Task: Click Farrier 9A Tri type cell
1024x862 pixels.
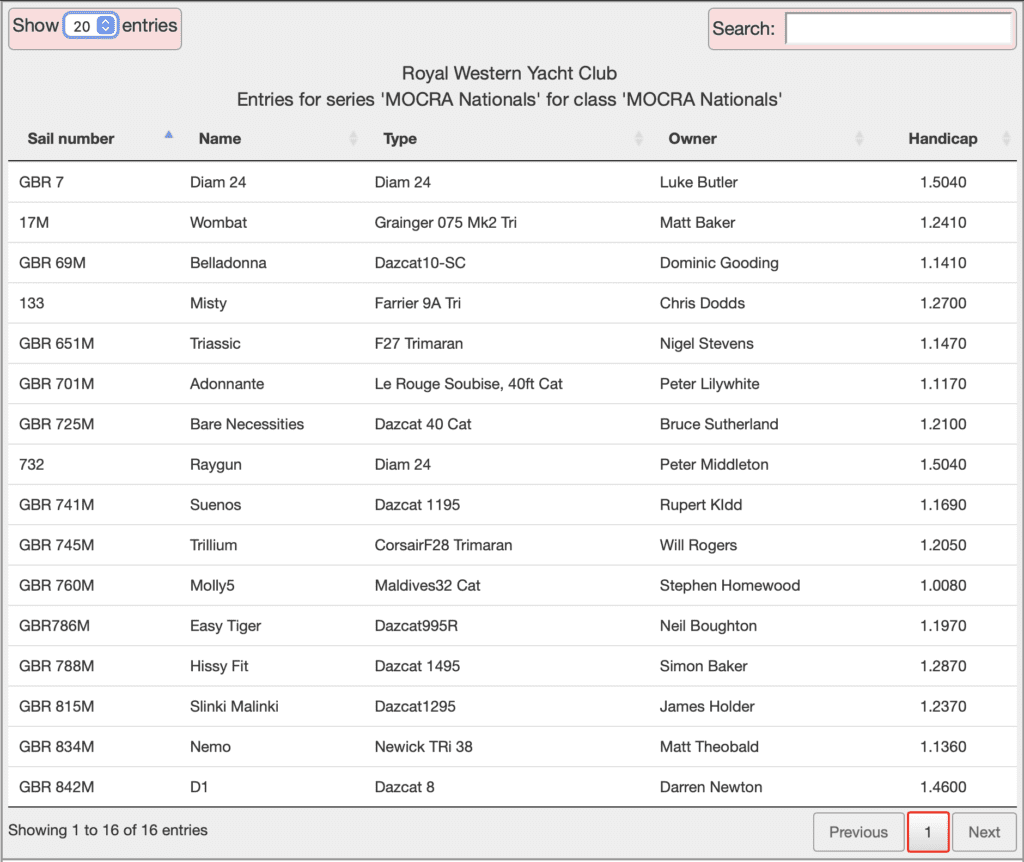Action: coord(417,303)
